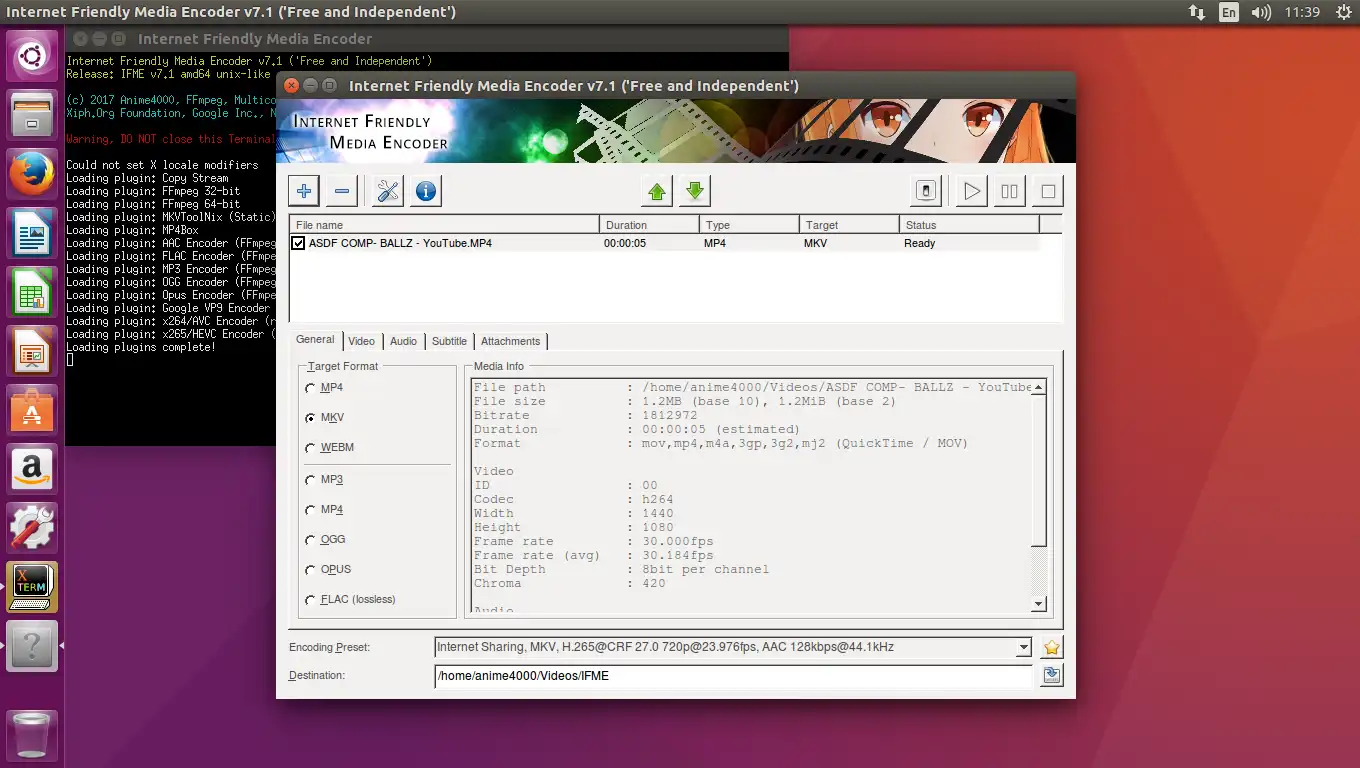Open the Subtitle tab
1360x768 pixels.
pyautogui.click(x=449, y=341)
